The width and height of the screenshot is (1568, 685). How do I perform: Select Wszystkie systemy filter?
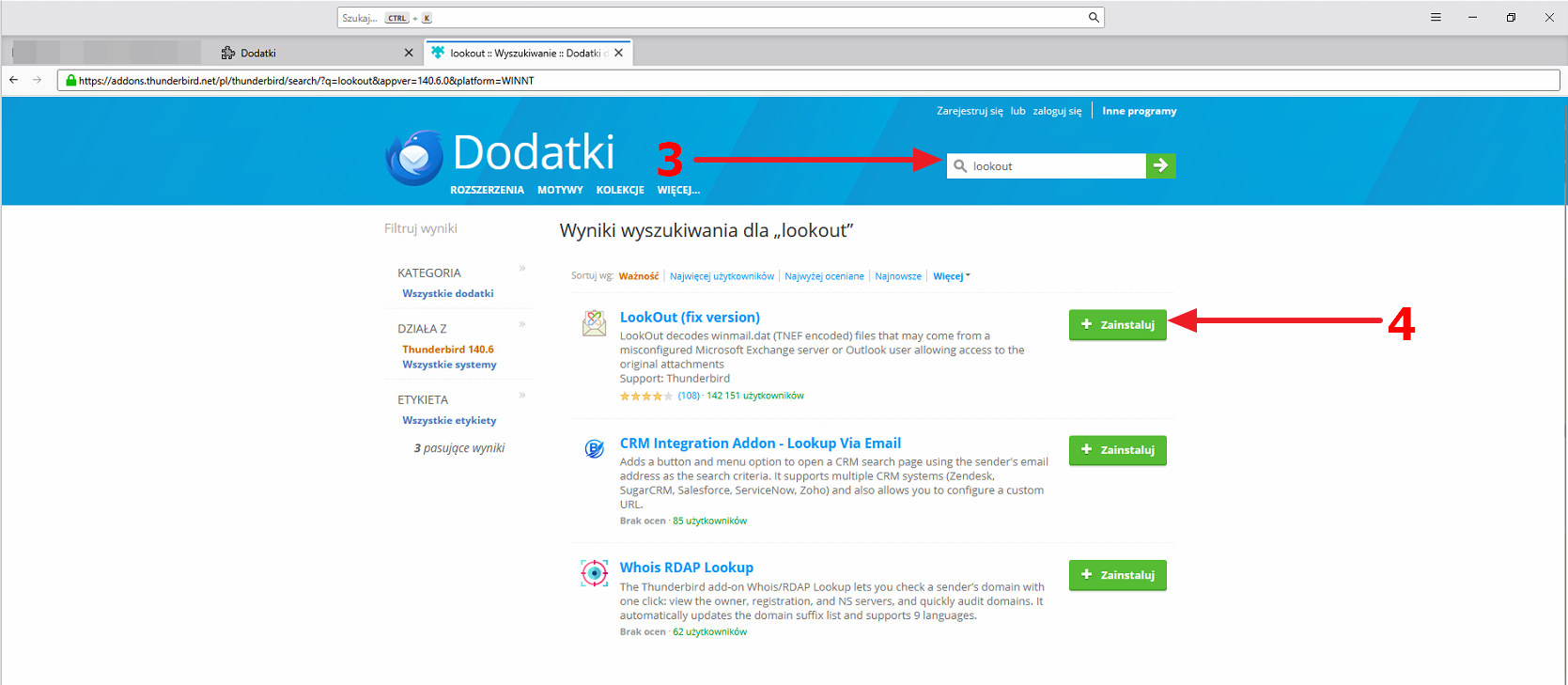tap(449, 365)
